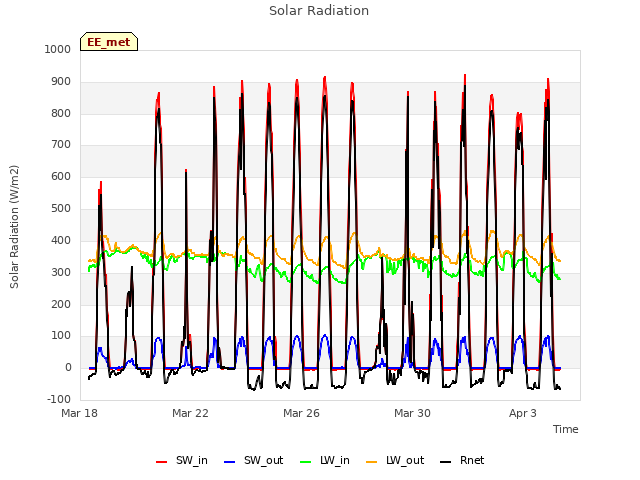
Task: Click the Mar 26 x-axis tick label
Action: [301, 413]
